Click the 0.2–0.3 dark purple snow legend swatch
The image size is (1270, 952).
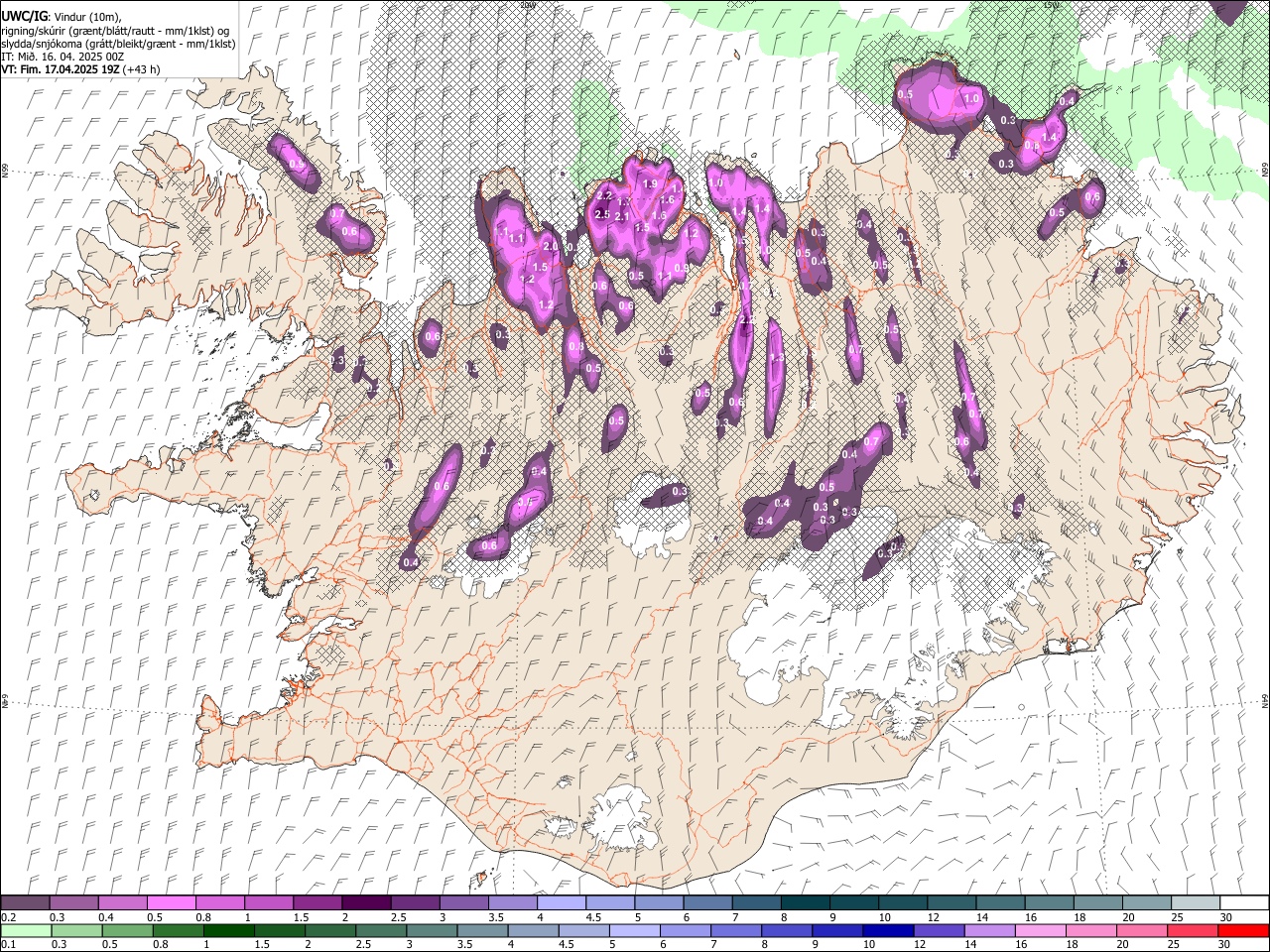pos(26,902)
